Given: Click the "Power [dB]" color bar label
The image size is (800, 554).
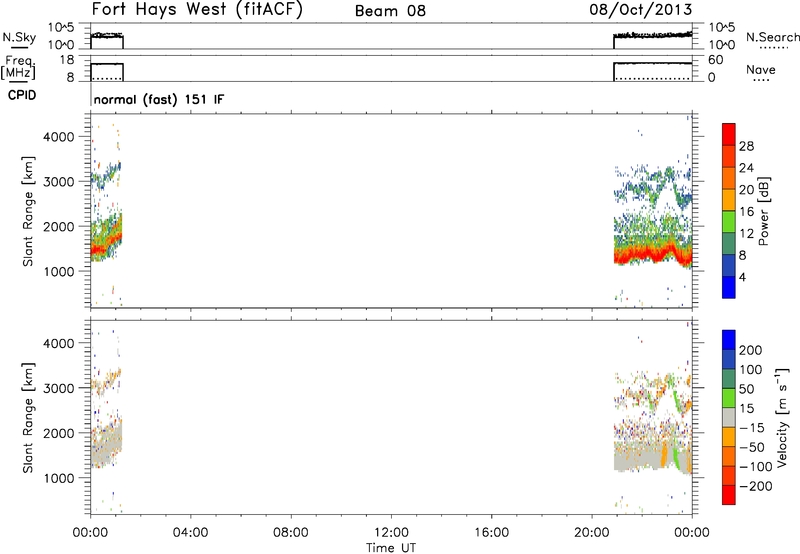Looking at the screenshot, I should (764, 211).
